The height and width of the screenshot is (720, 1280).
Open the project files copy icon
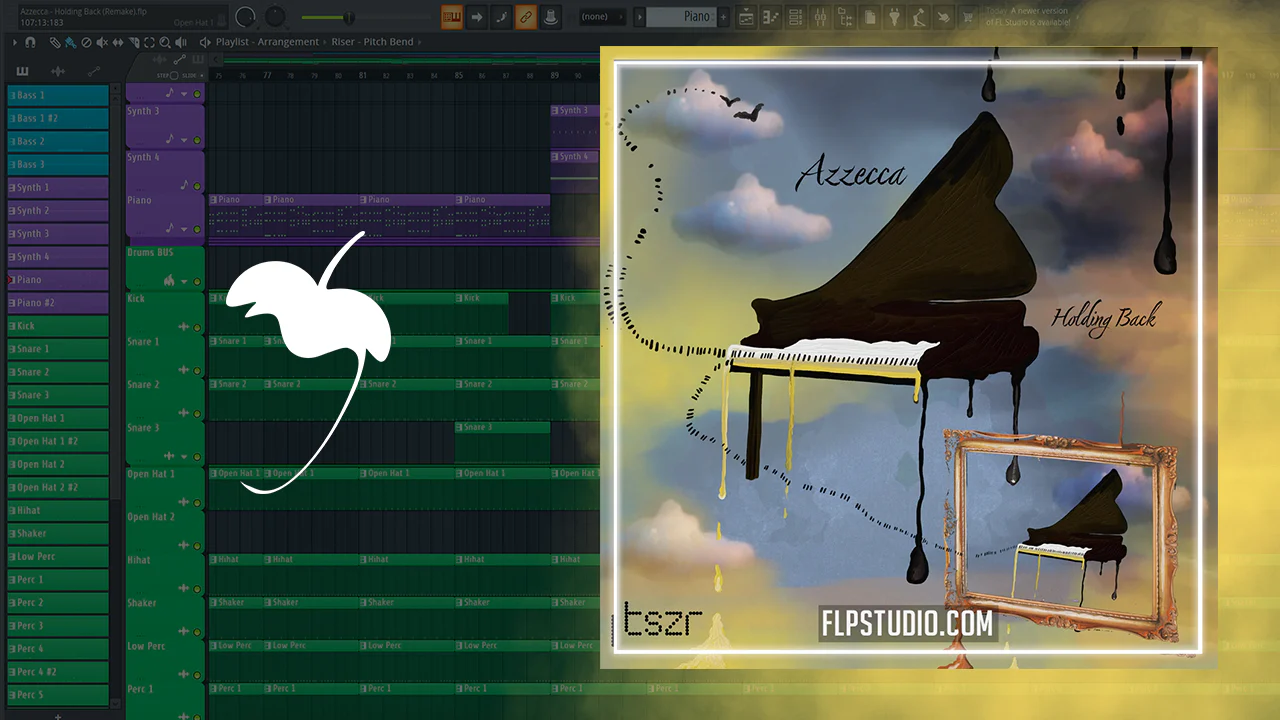click(870, 17)
